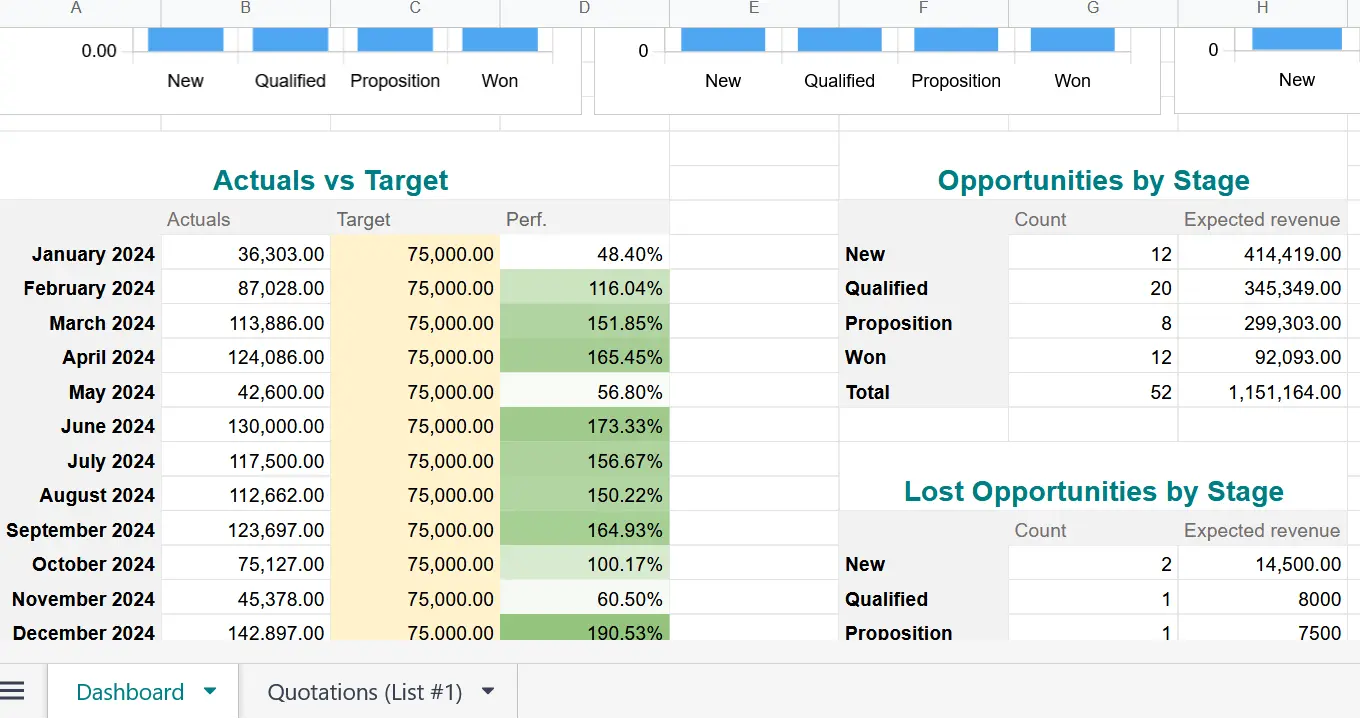Click the Lost Opportunities by Stage title
Image resolution: width=1360 pixels, height=719 pixels.
(1093, 492)
